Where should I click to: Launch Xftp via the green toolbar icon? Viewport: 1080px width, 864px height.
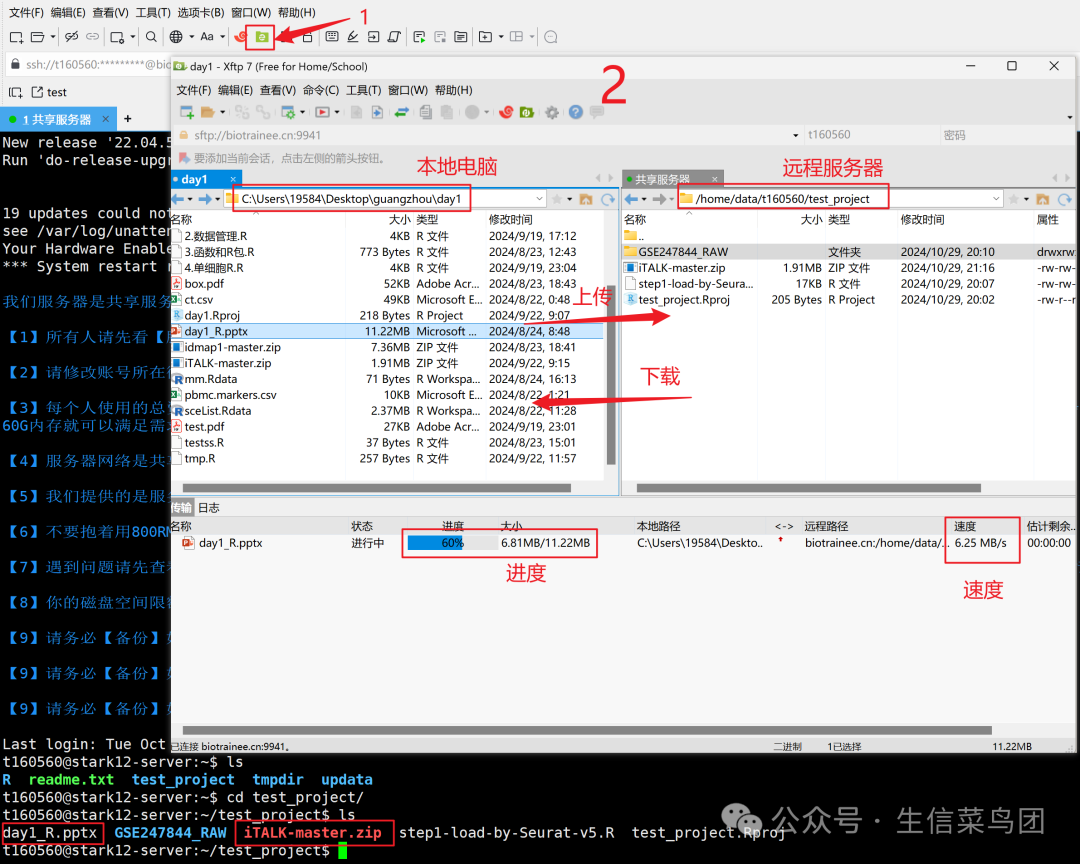(x=262, y=37)
